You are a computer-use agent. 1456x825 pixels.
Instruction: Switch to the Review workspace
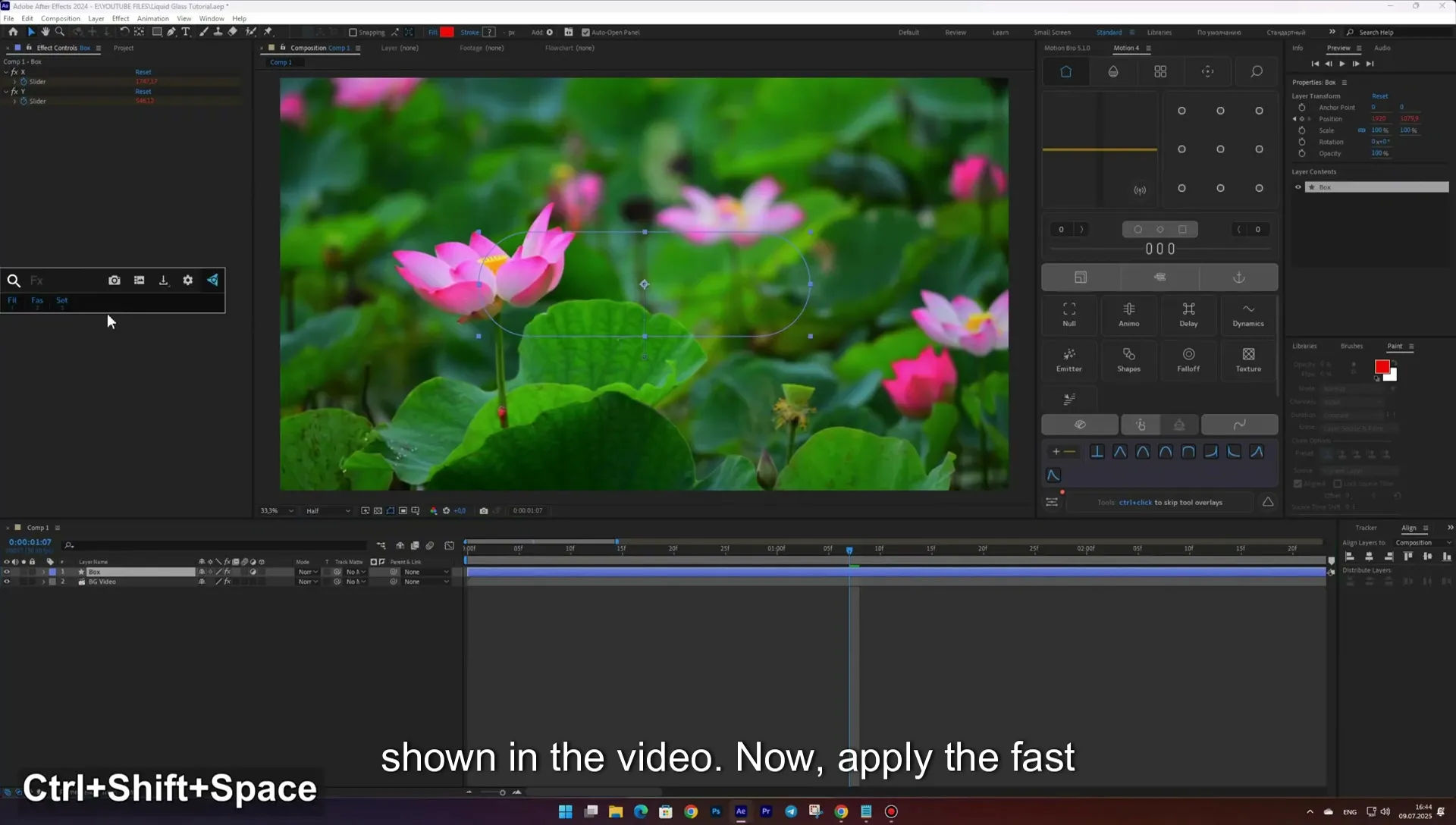pos(955,33)
